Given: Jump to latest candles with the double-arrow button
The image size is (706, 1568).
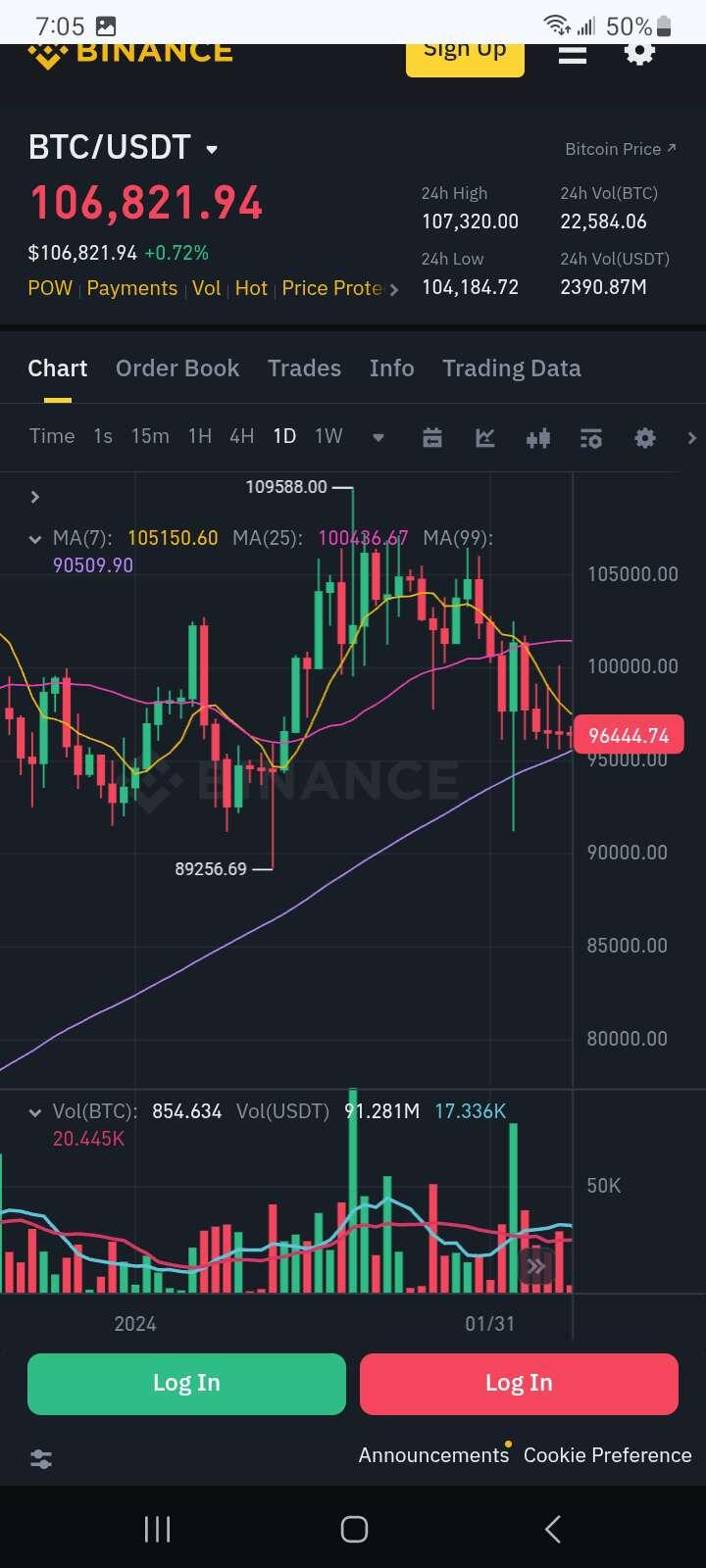Looking at the screenshot, I should (535, 1266).
